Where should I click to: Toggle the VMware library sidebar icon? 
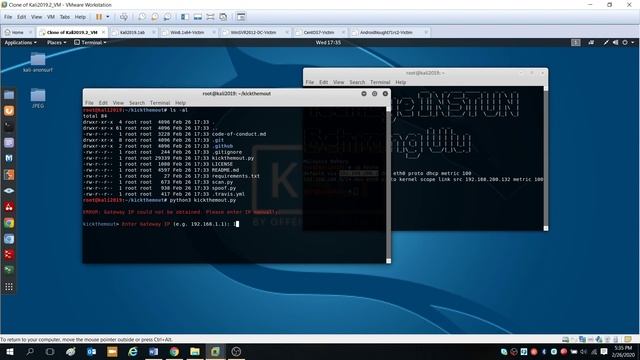(185, 17)
